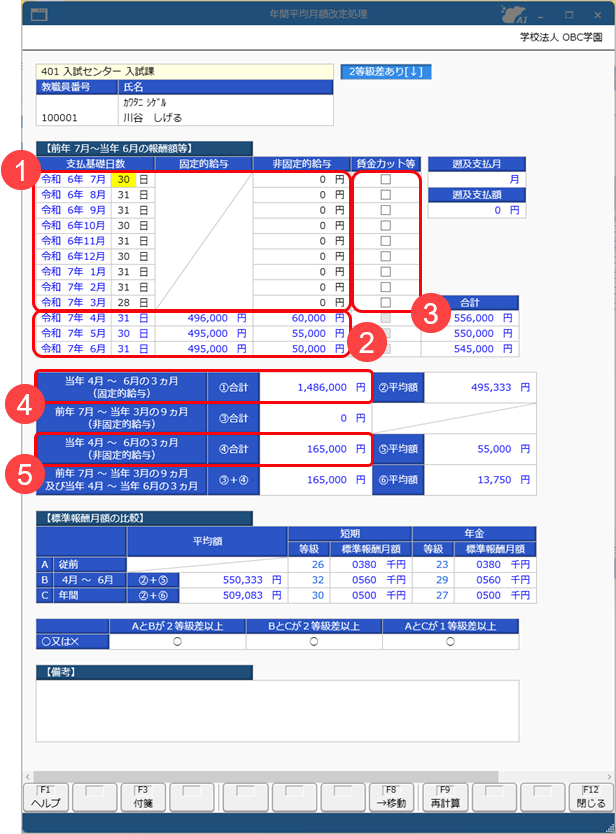Click the ○ under BとCが2等級差以上
The height and width of the screenshot is (834, 616).
click(314, 641)
